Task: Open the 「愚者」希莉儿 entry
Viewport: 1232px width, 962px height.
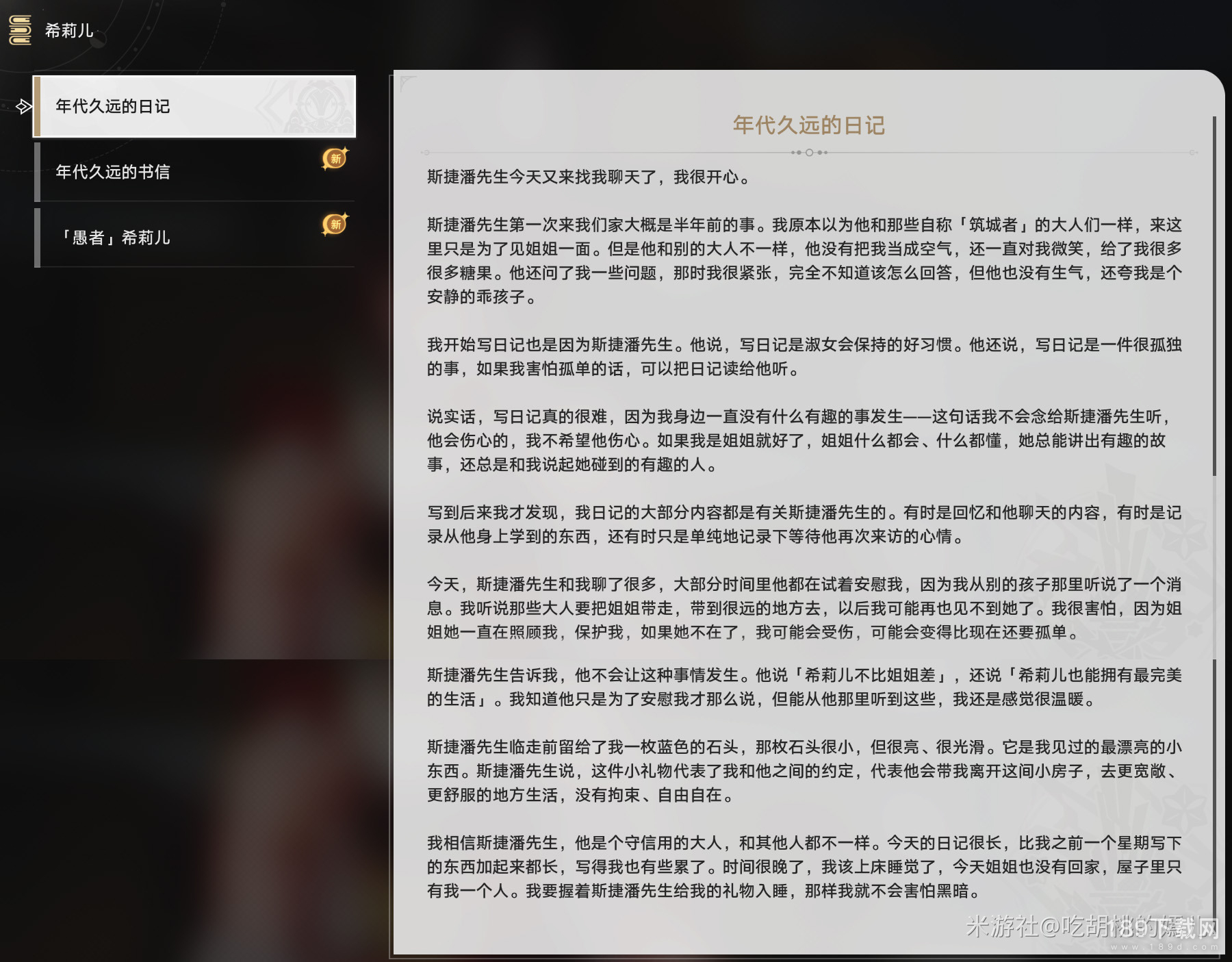Action: click(x=113, y=238)
